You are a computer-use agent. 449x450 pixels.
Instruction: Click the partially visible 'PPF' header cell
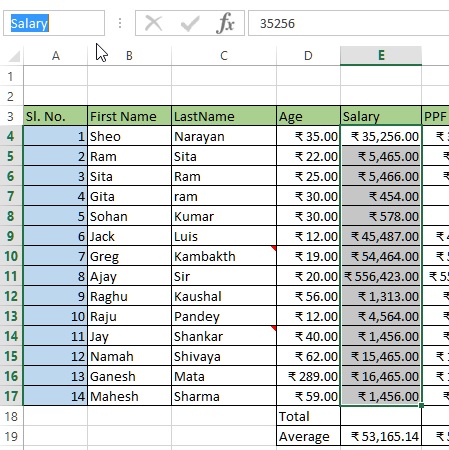click(435, 116)
